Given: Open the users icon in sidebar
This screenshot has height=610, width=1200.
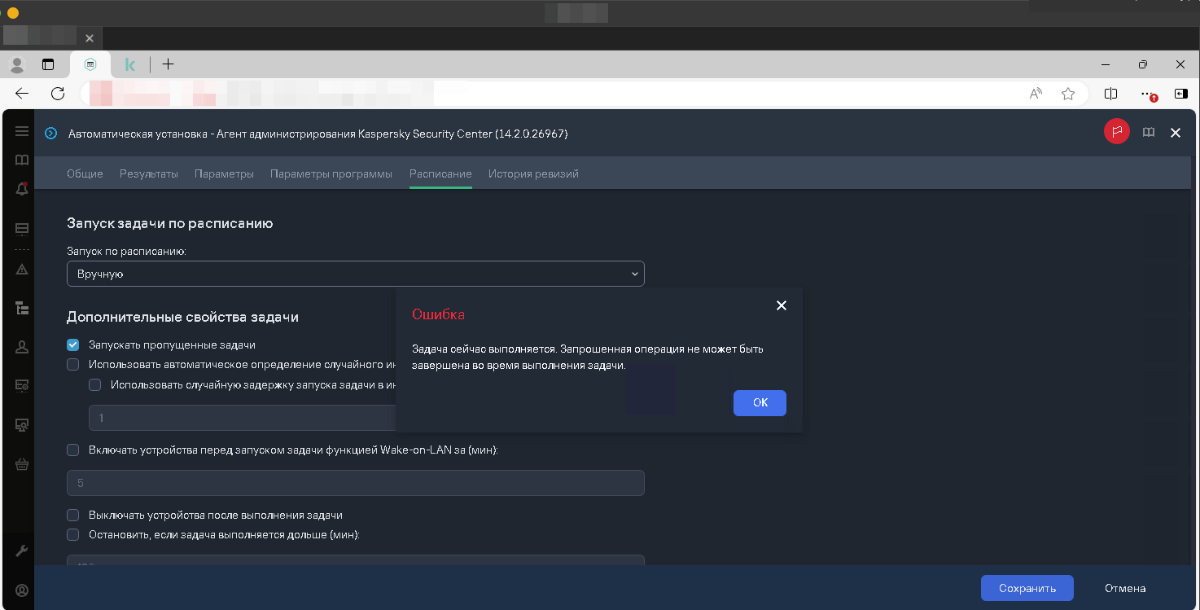Looking at the screenshot, I should point(21,347).
